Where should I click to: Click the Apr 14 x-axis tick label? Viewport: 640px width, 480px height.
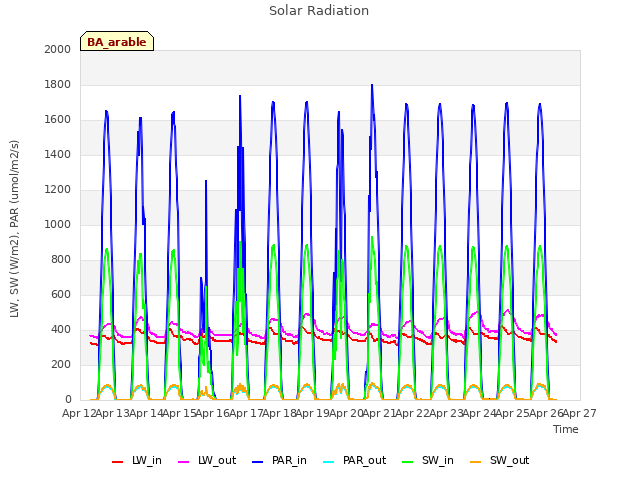(146, 413)
